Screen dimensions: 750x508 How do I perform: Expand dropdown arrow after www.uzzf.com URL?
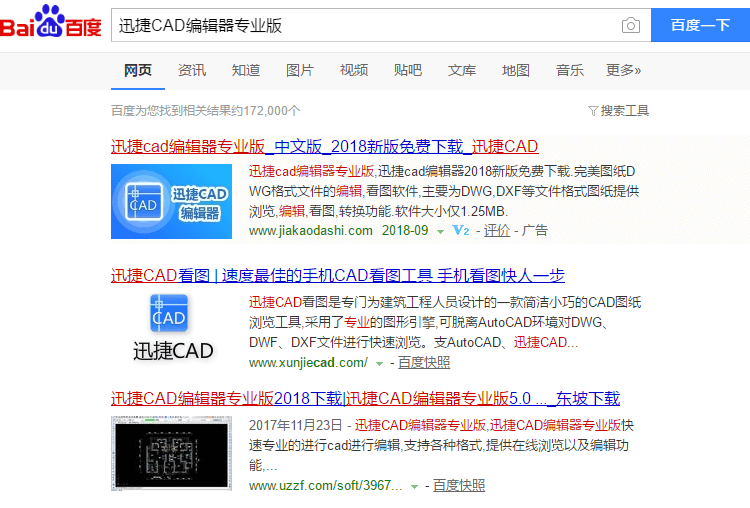pos(414,486)
